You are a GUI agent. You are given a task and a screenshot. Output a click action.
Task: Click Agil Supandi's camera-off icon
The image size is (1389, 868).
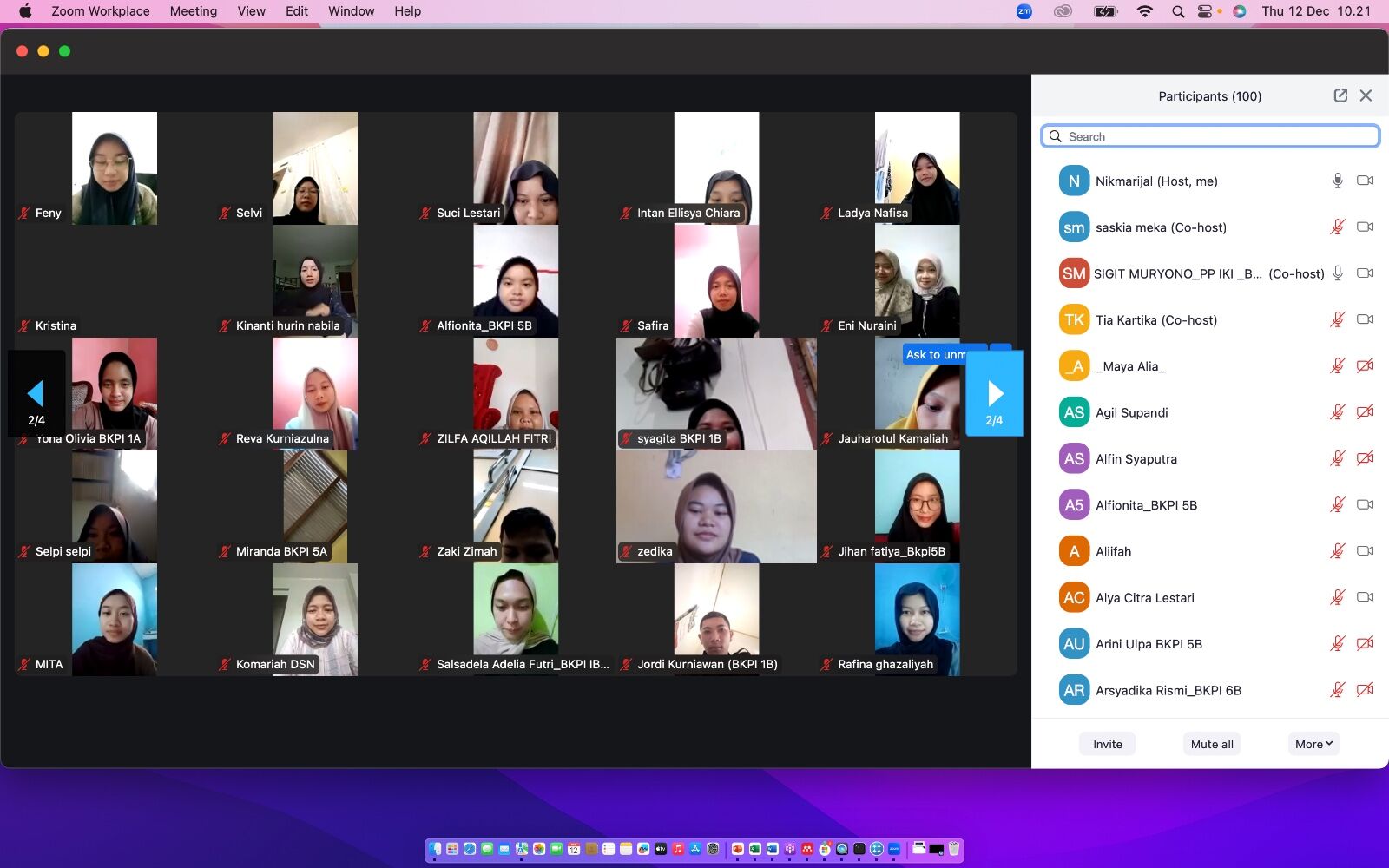[1365, 412]
